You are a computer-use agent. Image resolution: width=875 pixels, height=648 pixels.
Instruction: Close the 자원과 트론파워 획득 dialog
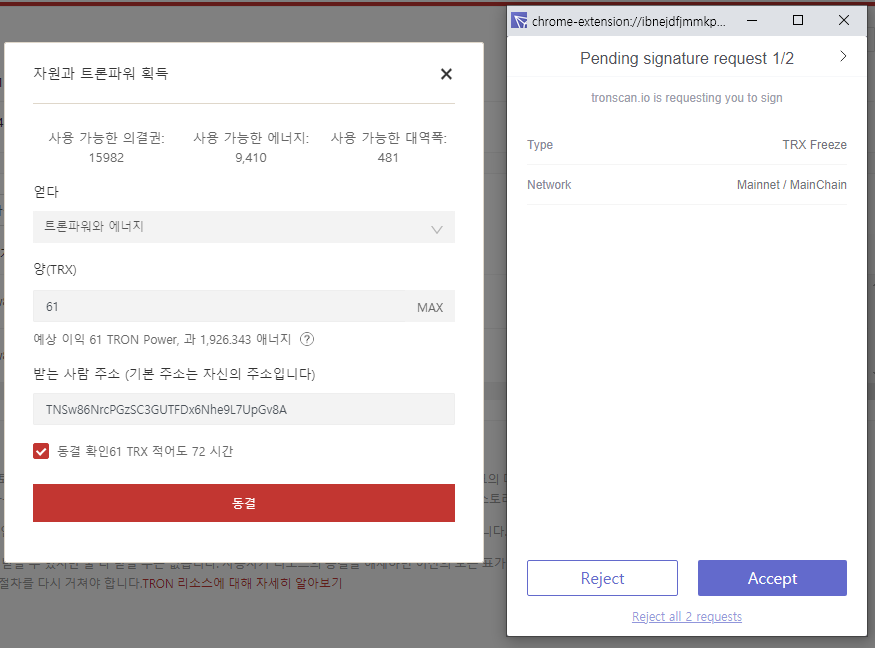[446, 73]
